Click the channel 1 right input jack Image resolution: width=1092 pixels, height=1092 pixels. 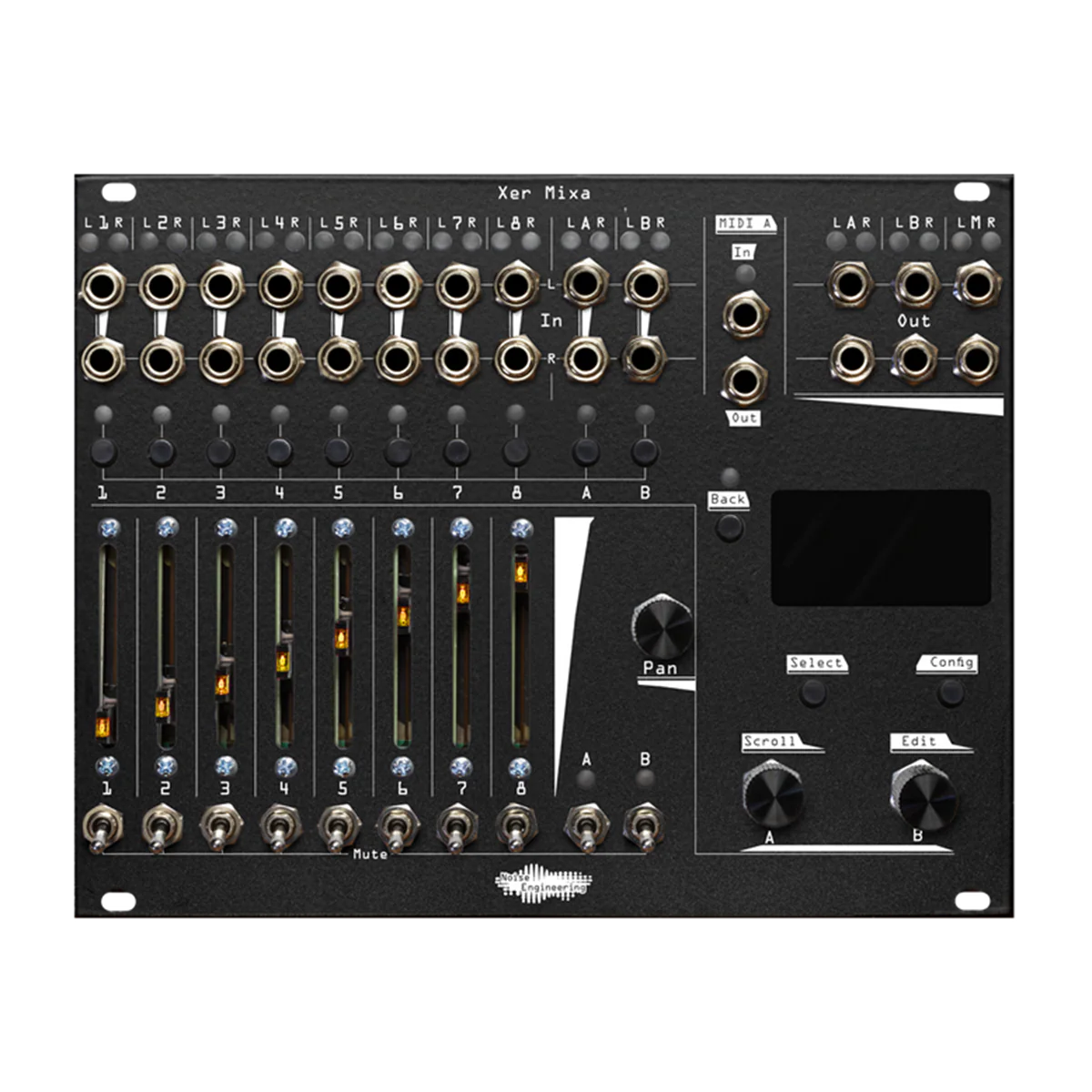(x=103, y=361)
